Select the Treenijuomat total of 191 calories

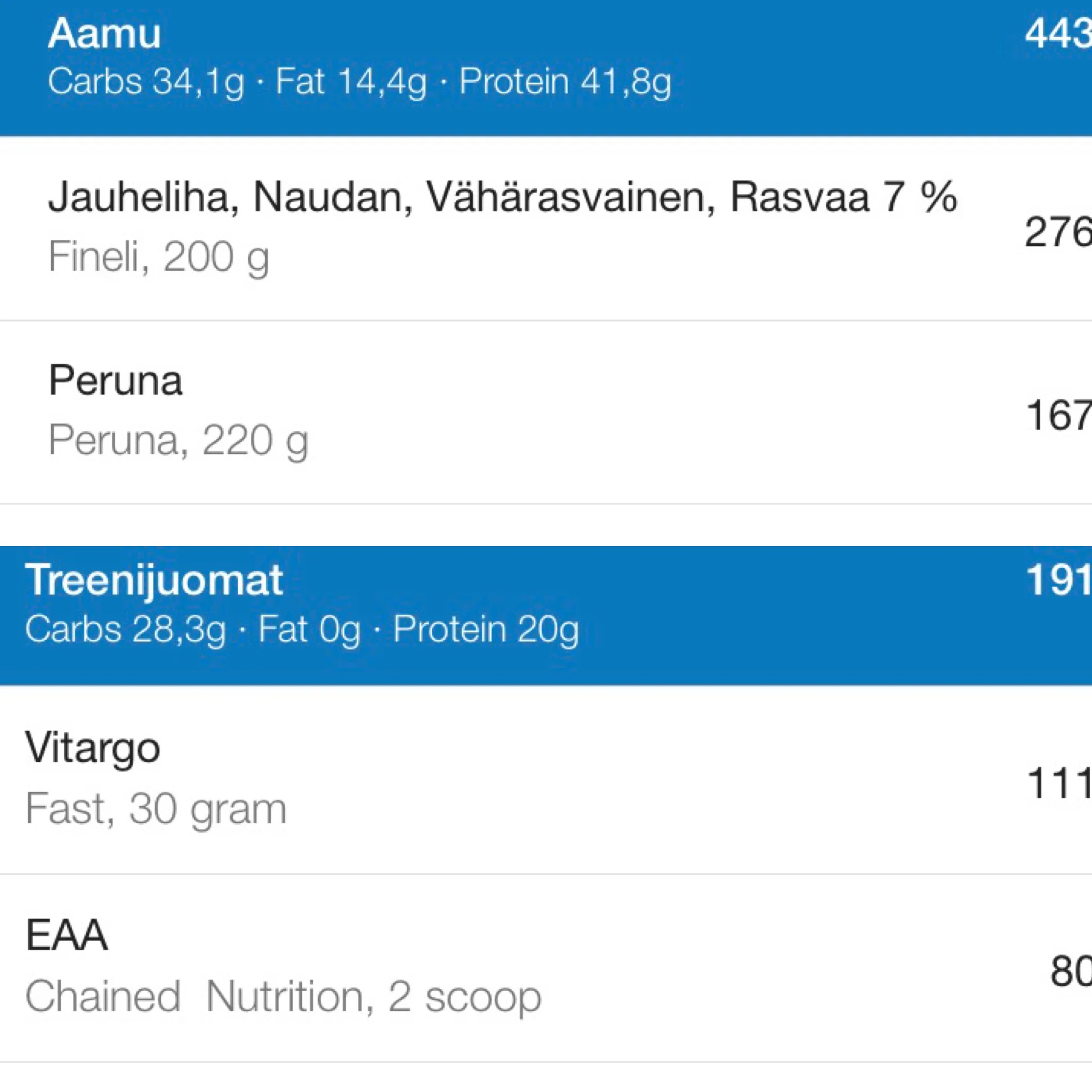click(1058, 580)
